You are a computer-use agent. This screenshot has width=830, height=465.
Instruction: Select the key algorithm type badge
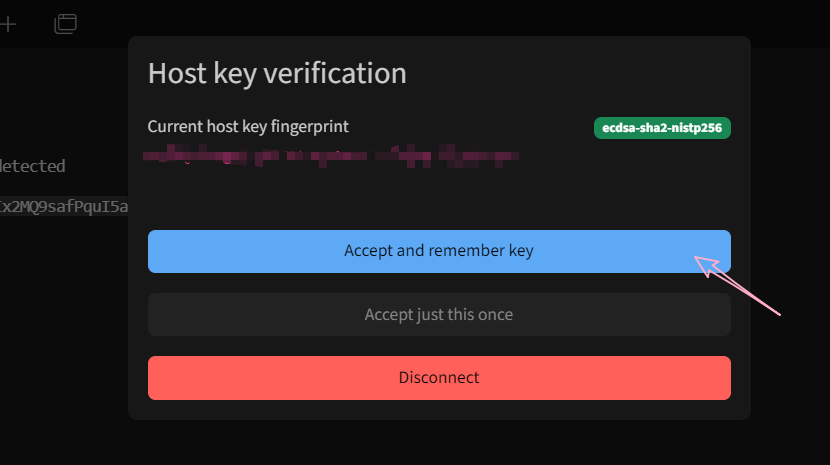[x=662, y=128]
